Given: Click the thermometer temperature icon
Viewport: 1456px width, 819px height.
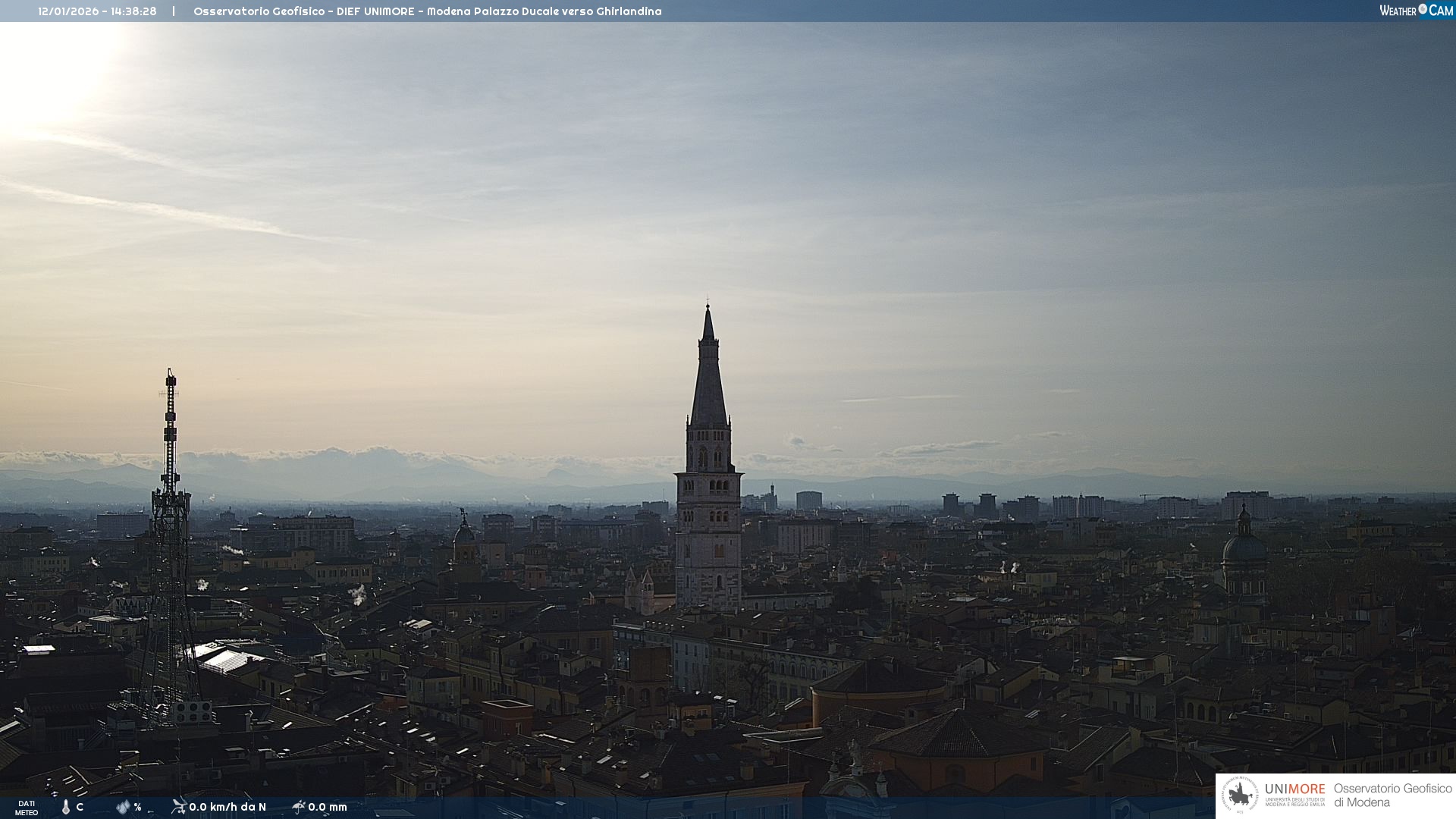Looking at the screenshot, I should (66, 807).
